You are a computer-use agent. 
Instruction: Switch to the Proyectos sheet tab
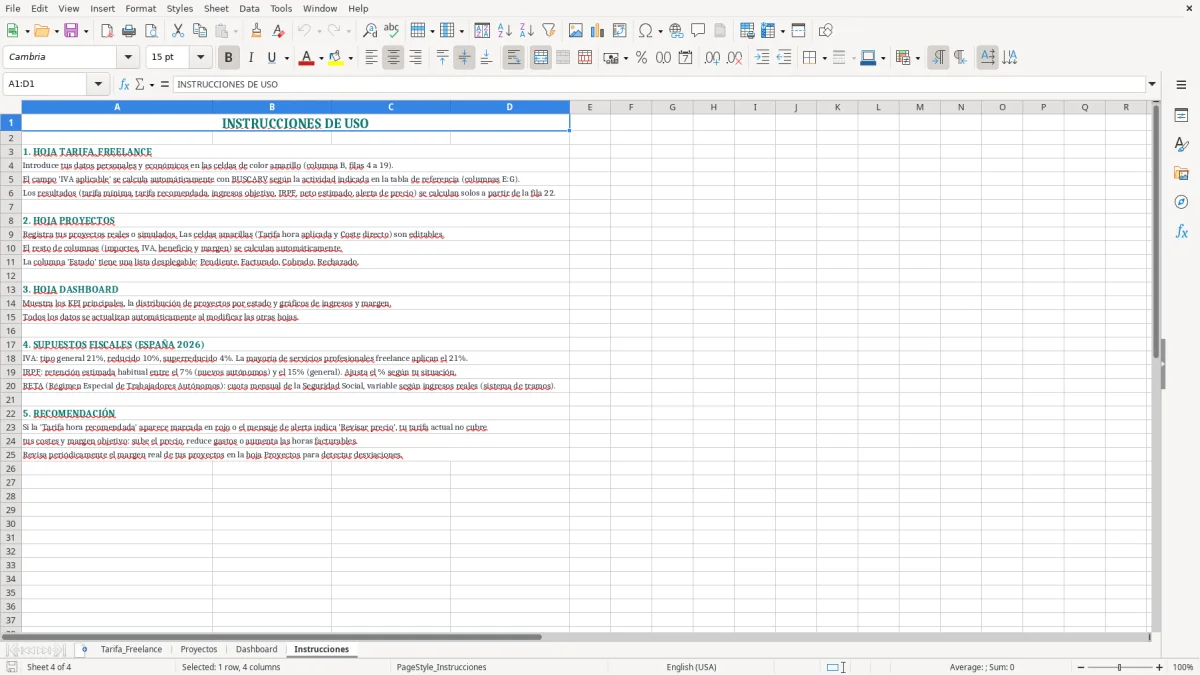point(198,649)
